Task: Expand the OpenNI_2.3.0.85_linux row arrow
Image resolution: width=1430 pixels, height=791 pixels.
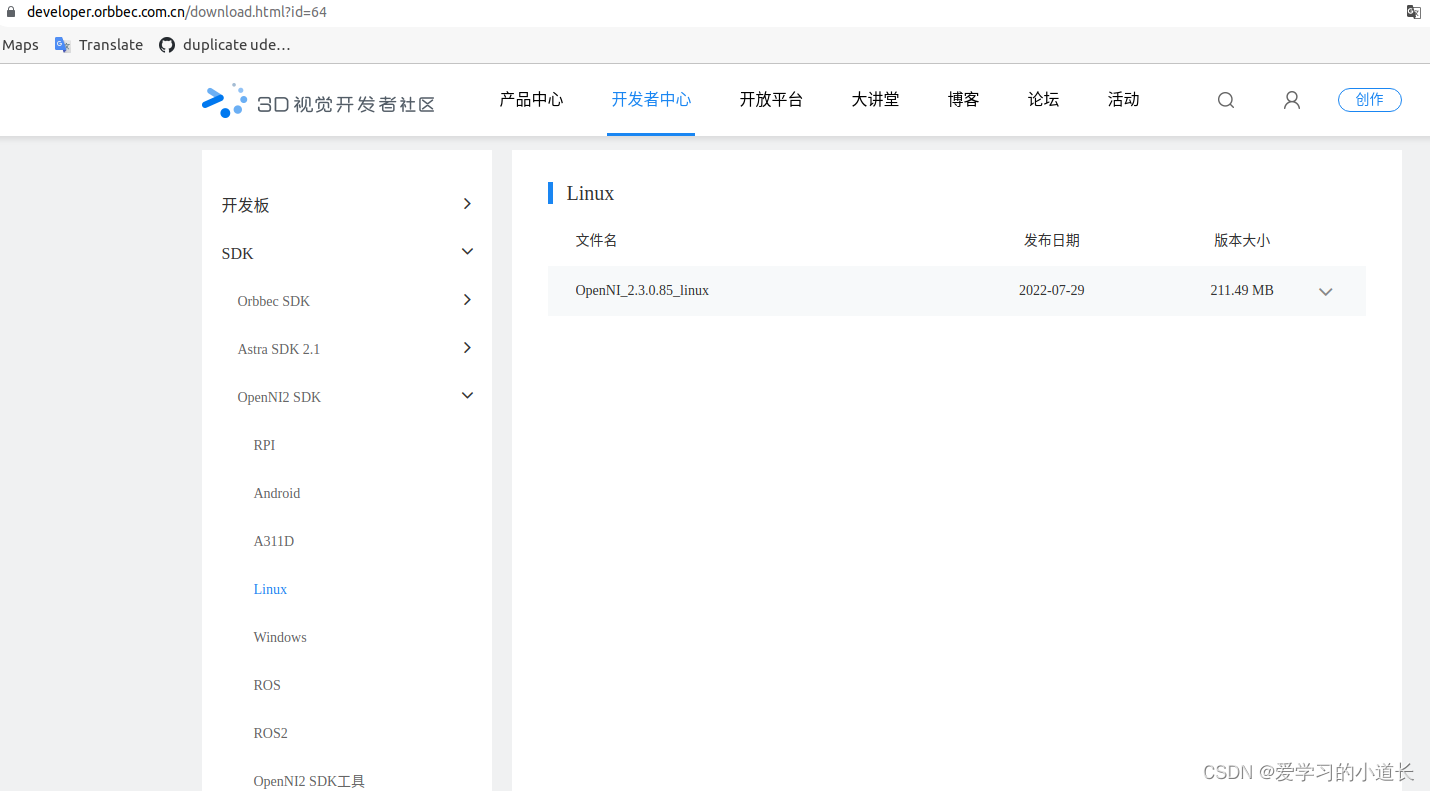Action: click(1326, 292)
